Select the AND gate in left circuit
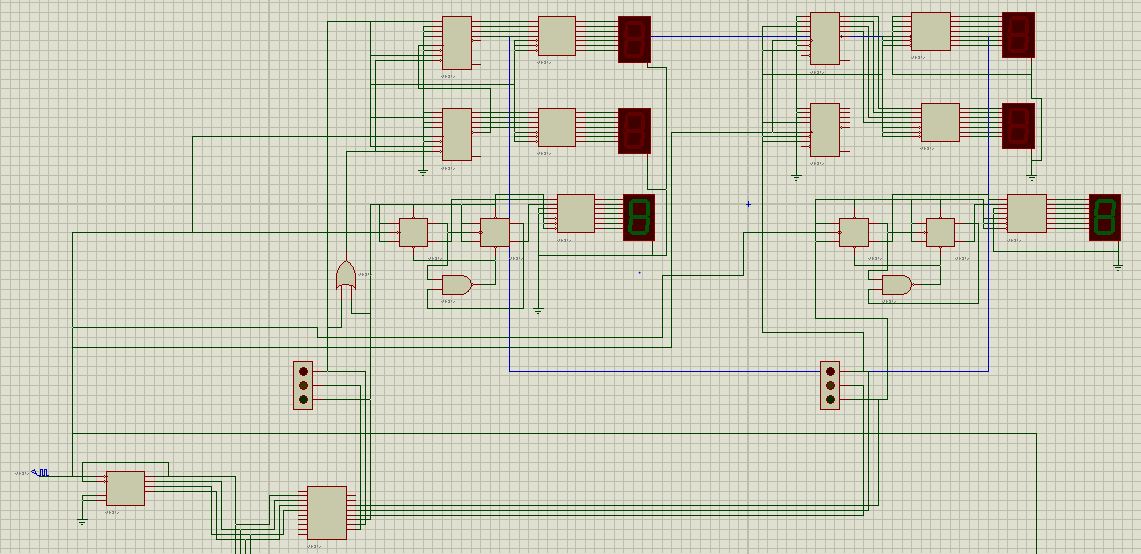Viewport: 1141px width, 554px height. pyautogui.click(x=456, y=285)
